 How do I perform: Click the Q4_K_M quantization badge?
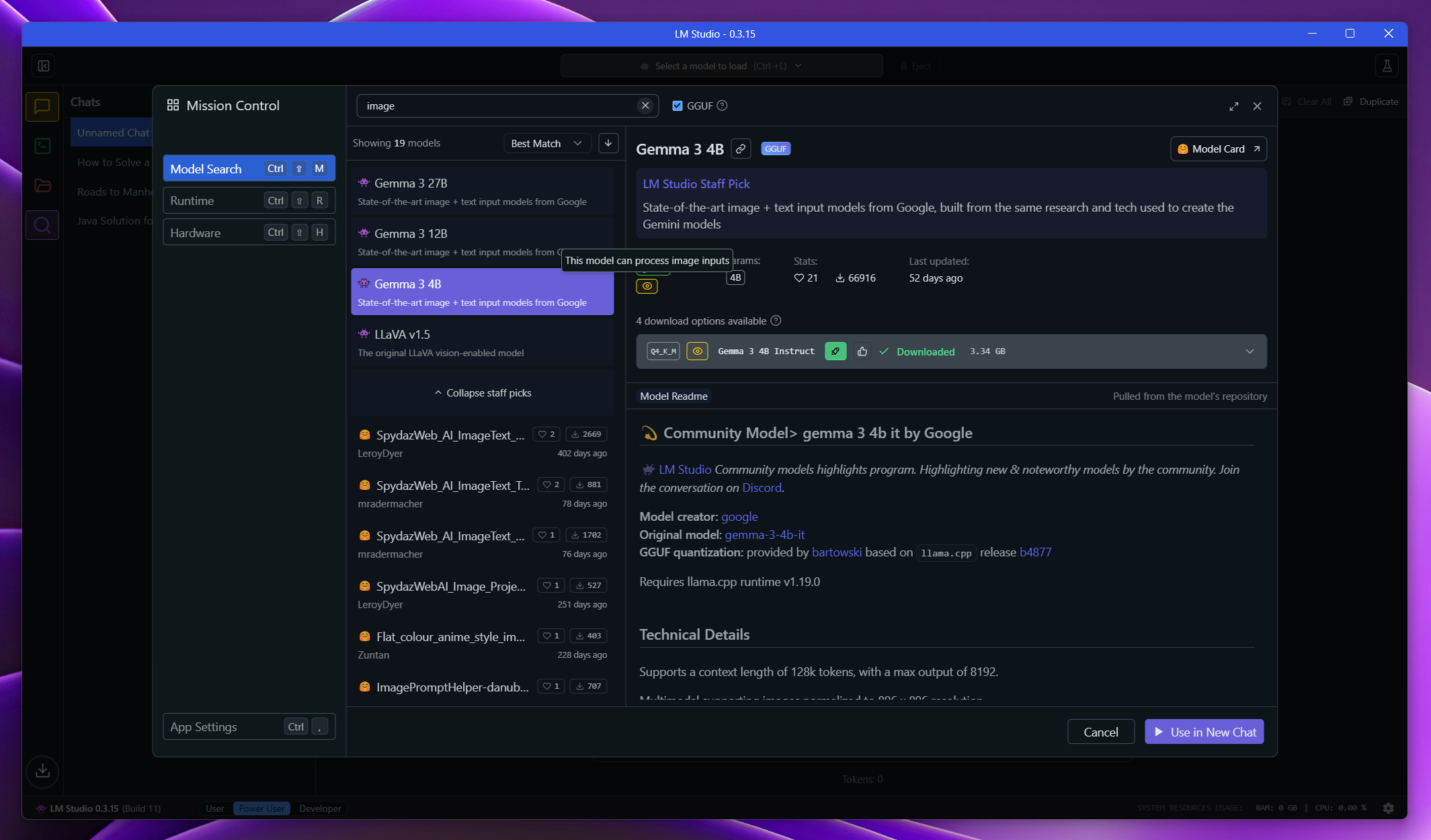[x=663, y=351]
